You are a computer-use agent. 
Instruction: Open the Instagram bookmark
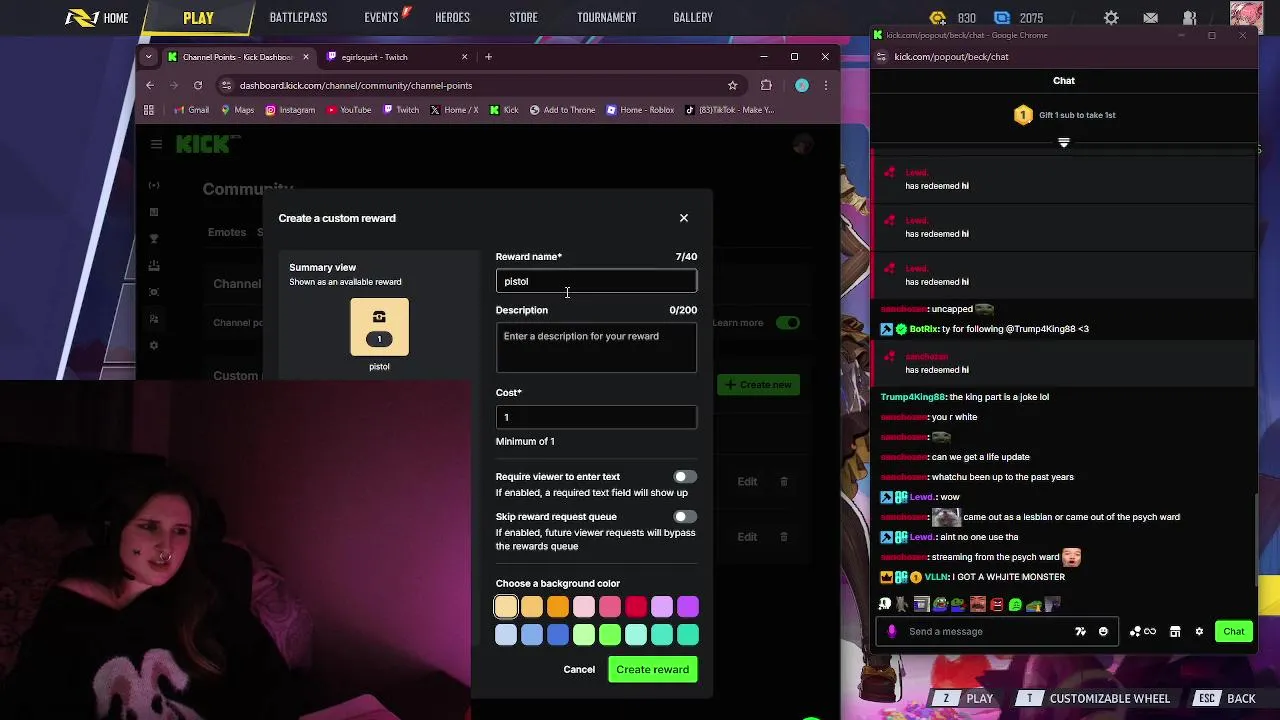(290, 110)
